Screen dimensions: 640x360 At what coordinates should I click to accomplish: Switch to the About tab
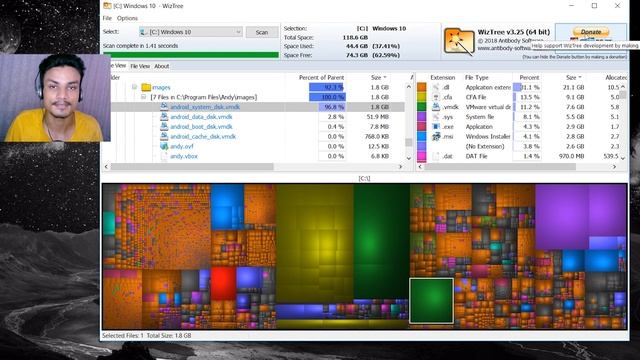click(162, 66)
